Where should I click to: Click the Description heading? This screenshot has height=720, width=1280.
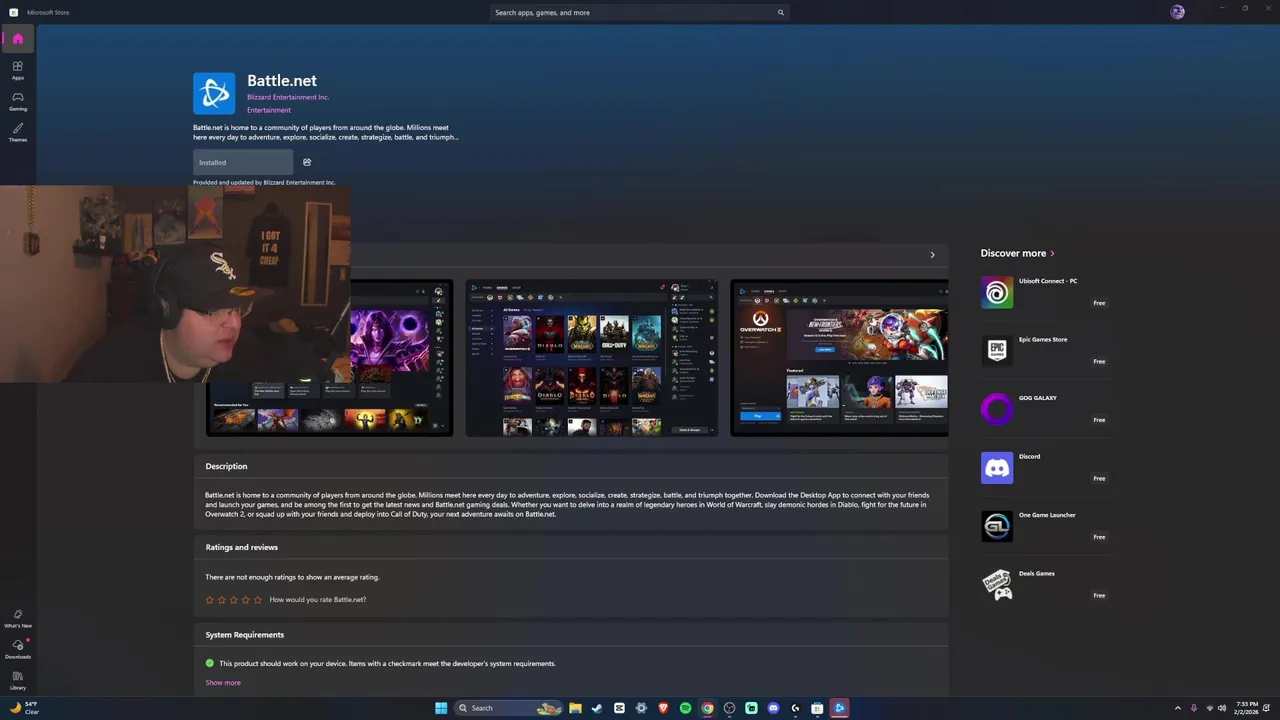click(226, 466)
